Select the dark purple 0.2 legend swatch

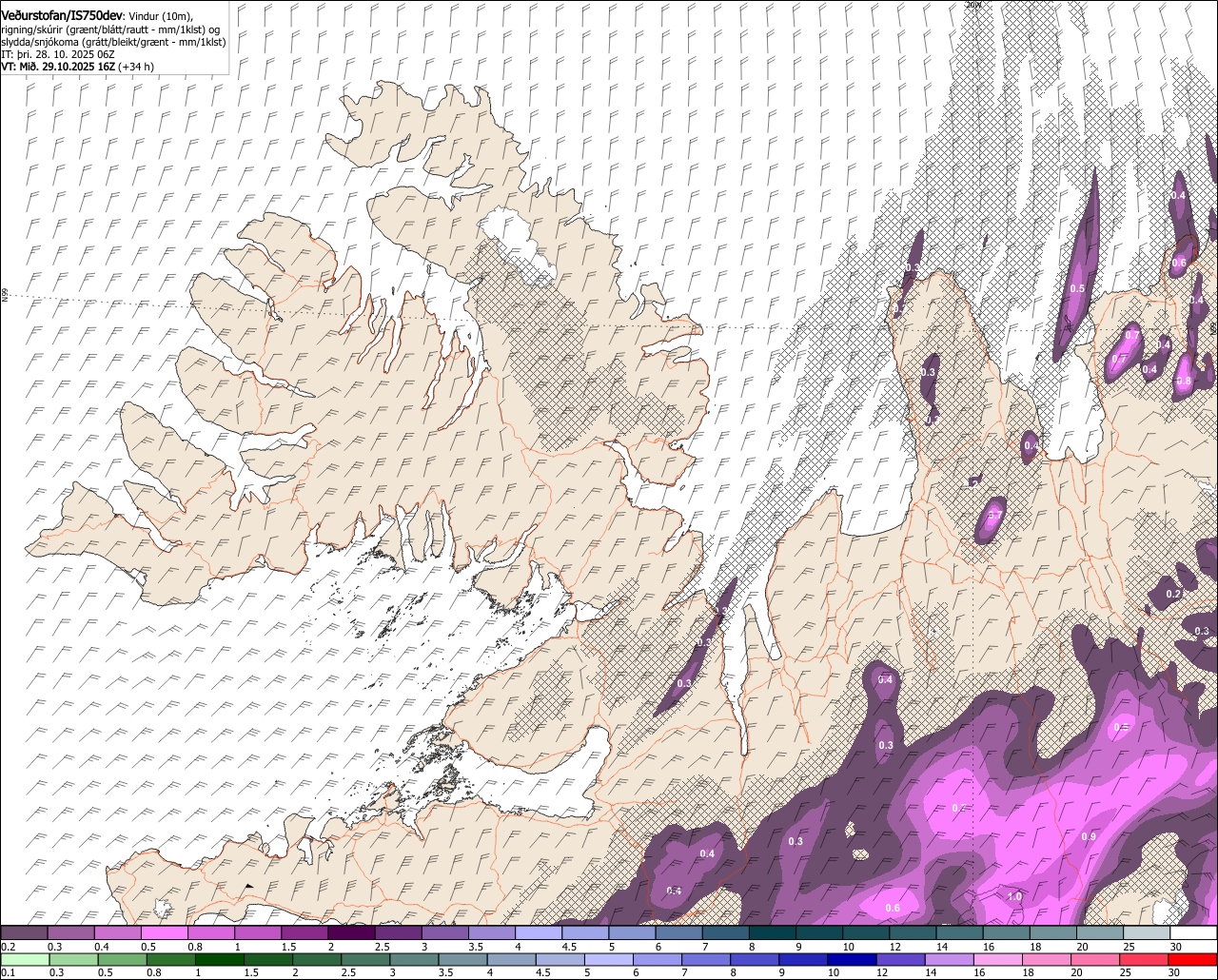point(24,932)
